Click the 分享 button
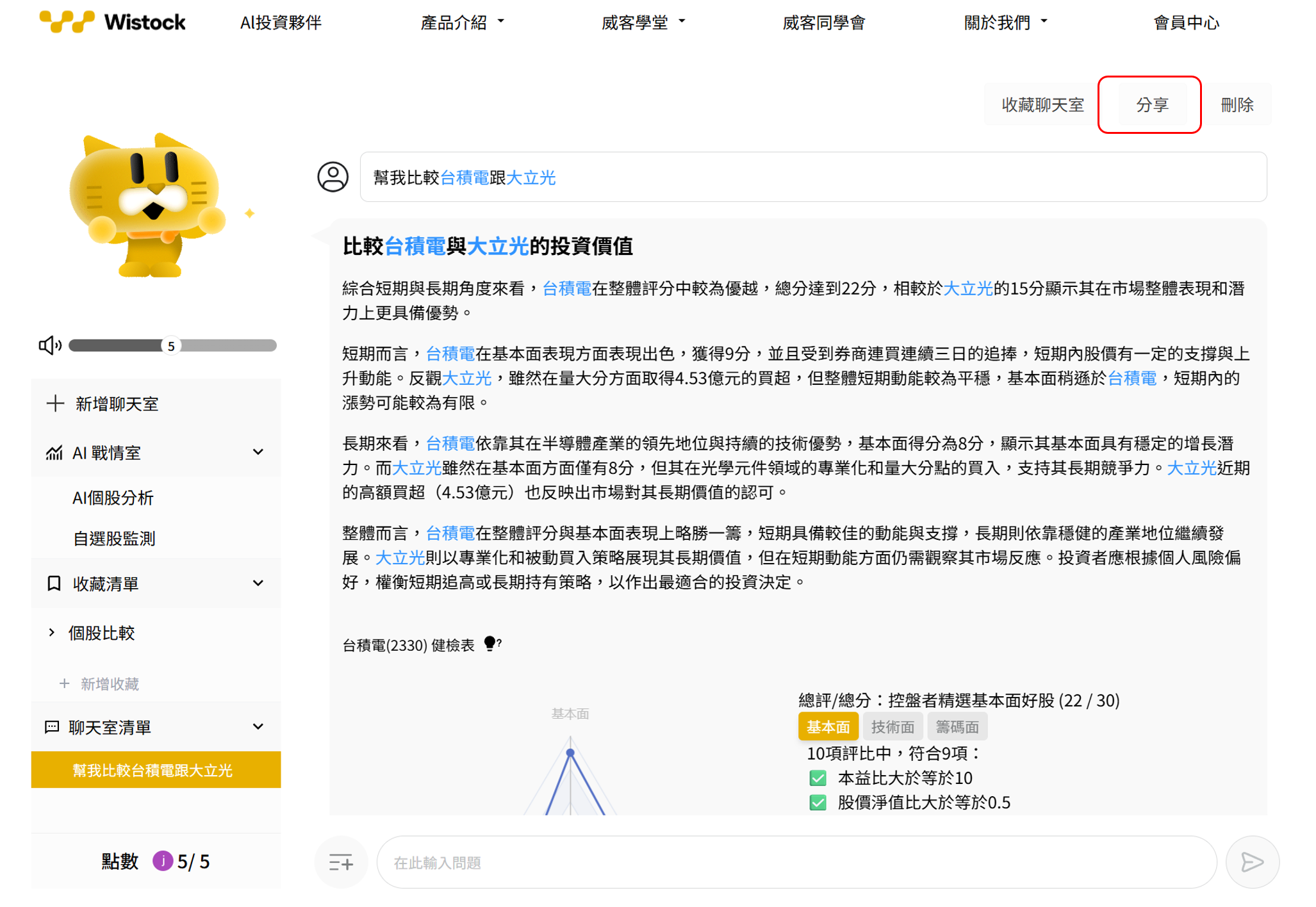 click(x=1151, y=104)
